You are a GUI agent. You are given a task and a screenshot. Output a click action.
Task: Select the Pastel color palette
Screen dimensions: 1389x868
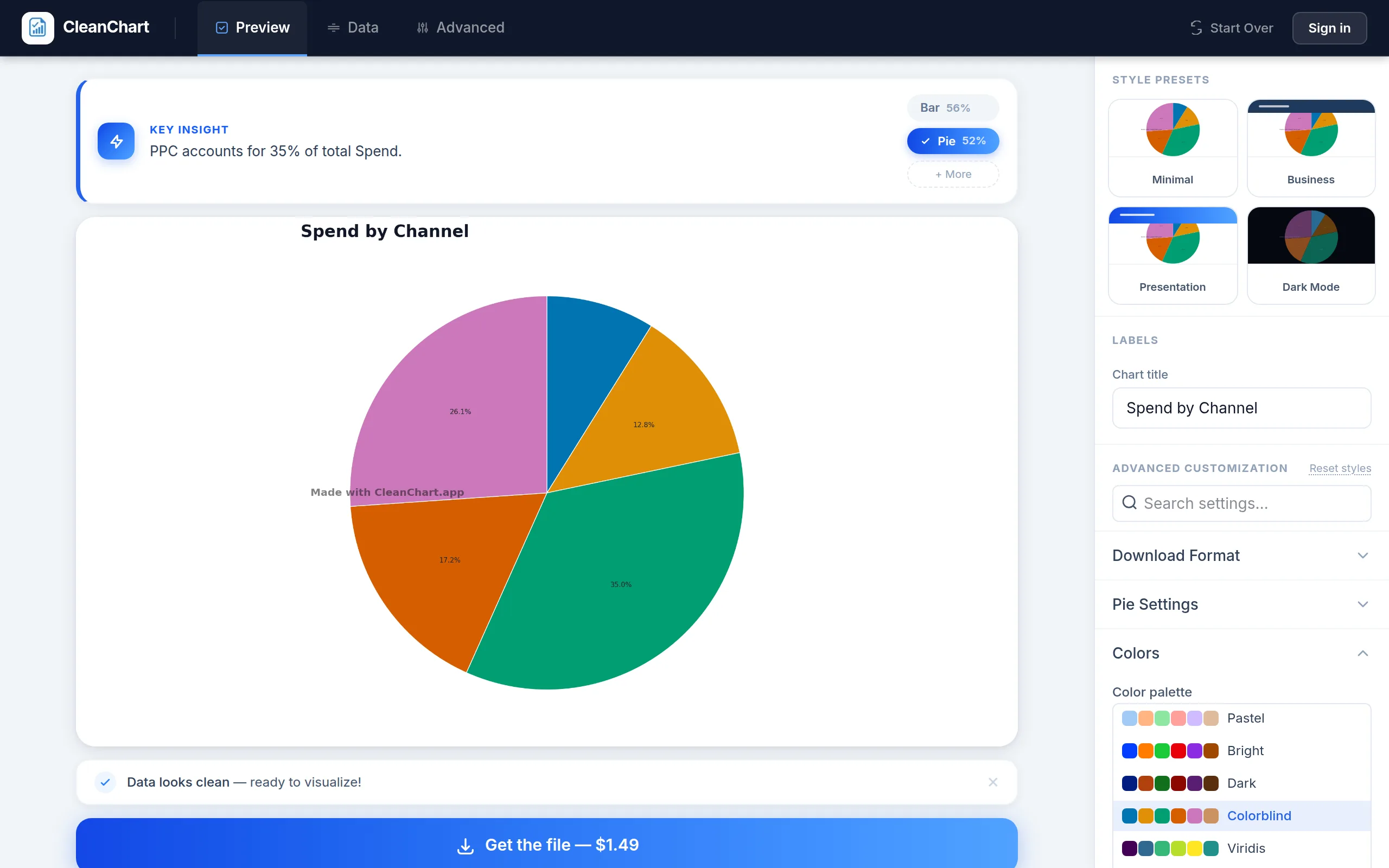[x=1241, y=718]
